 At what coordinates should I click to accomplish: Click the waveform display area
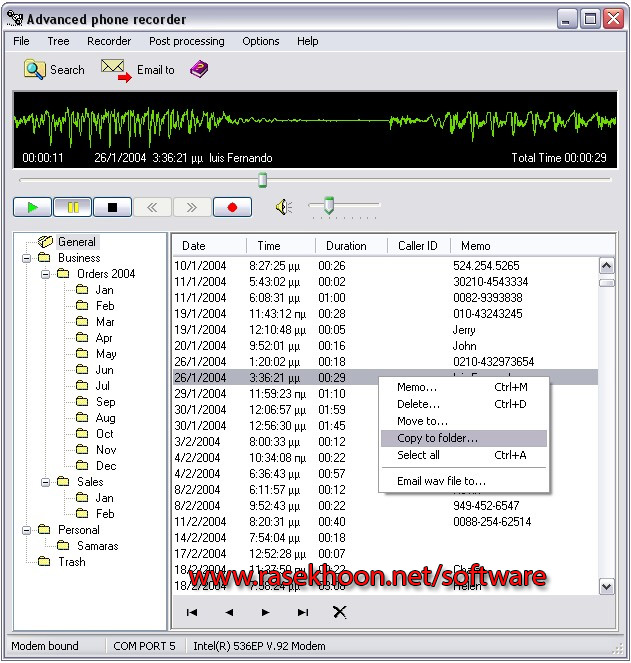point(315,130)
